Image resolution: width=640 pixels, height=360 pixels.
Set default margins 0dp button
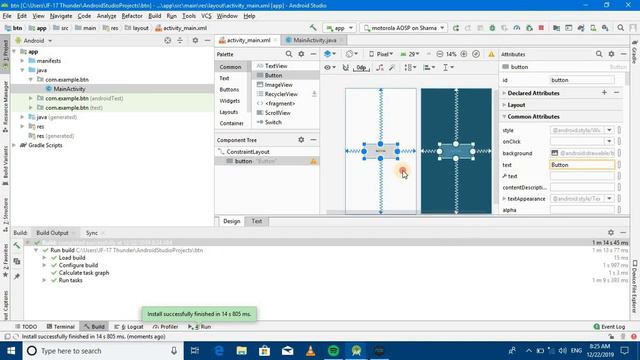tap(361, 67)
